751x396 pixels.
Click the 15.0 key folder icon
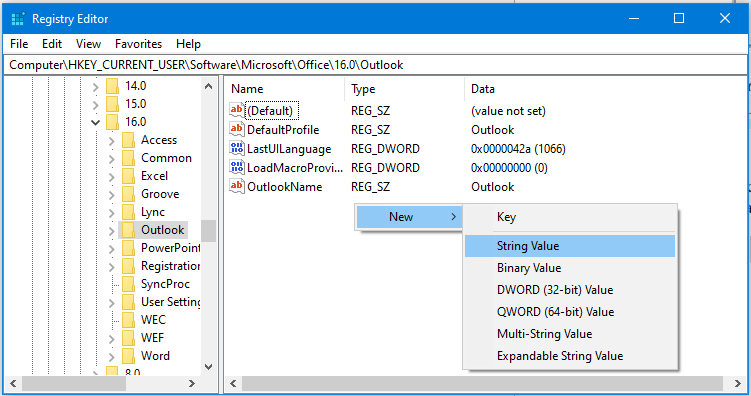click(113, 104)
